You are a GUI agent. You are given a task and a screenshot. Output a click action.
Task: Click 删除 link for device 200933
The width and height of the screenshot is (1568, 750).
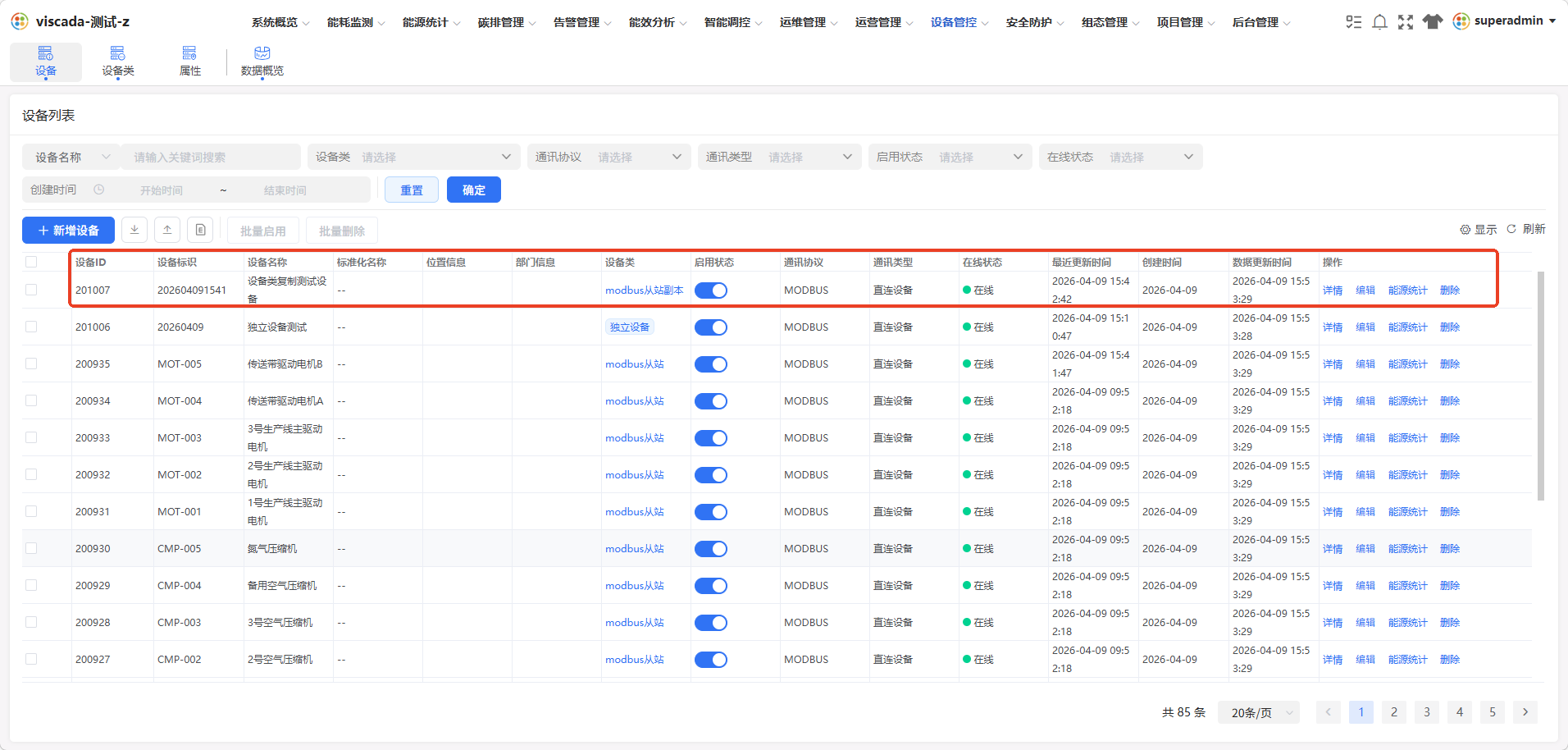pos(1450,438)
